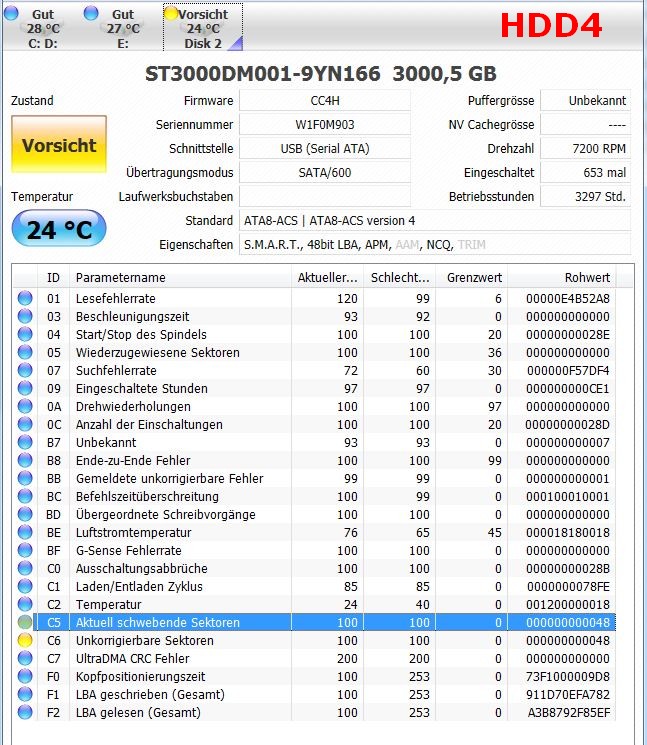Click raw value 000018180018 of Luftstromtemperatur
The image size is (647, 745).
click(x=568, y=533)
